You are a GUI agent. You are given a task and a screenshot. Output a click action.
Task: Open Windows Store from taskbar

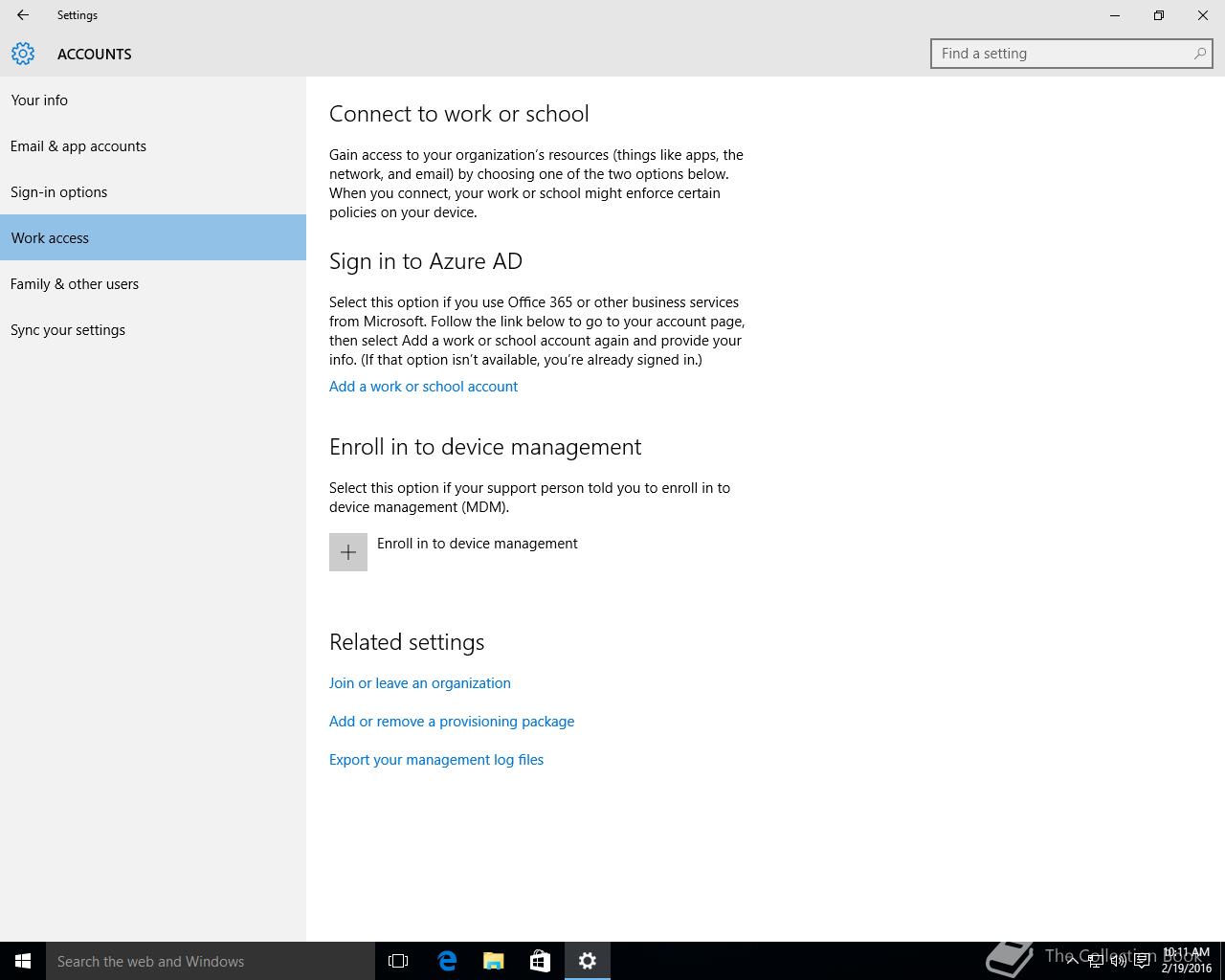540,961
